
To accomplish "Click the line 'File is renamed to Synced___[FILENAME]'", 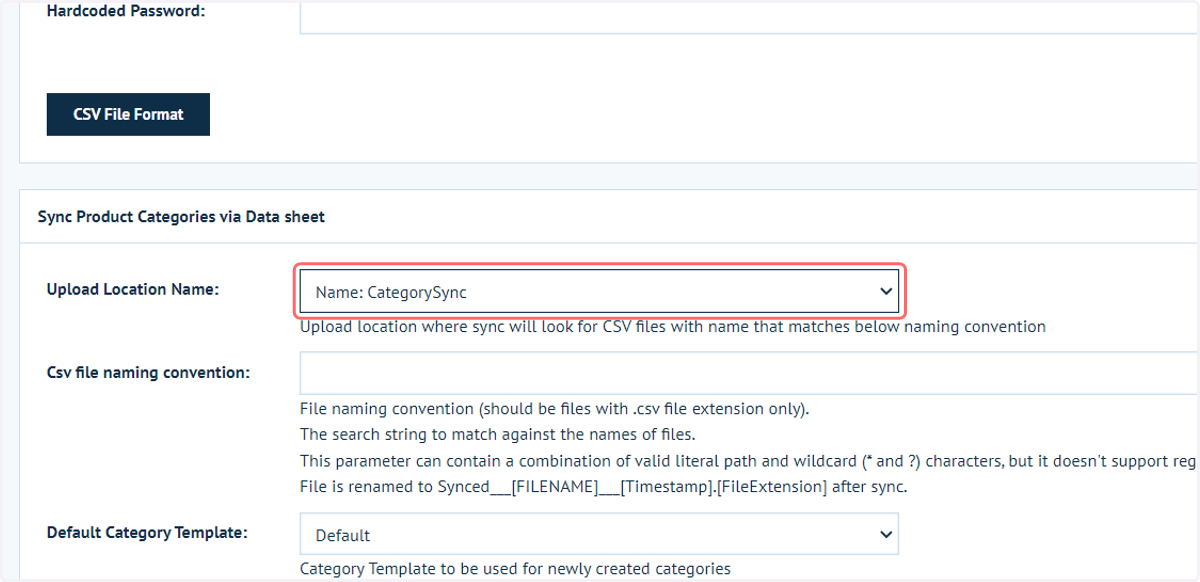I will tap(603, 487).
